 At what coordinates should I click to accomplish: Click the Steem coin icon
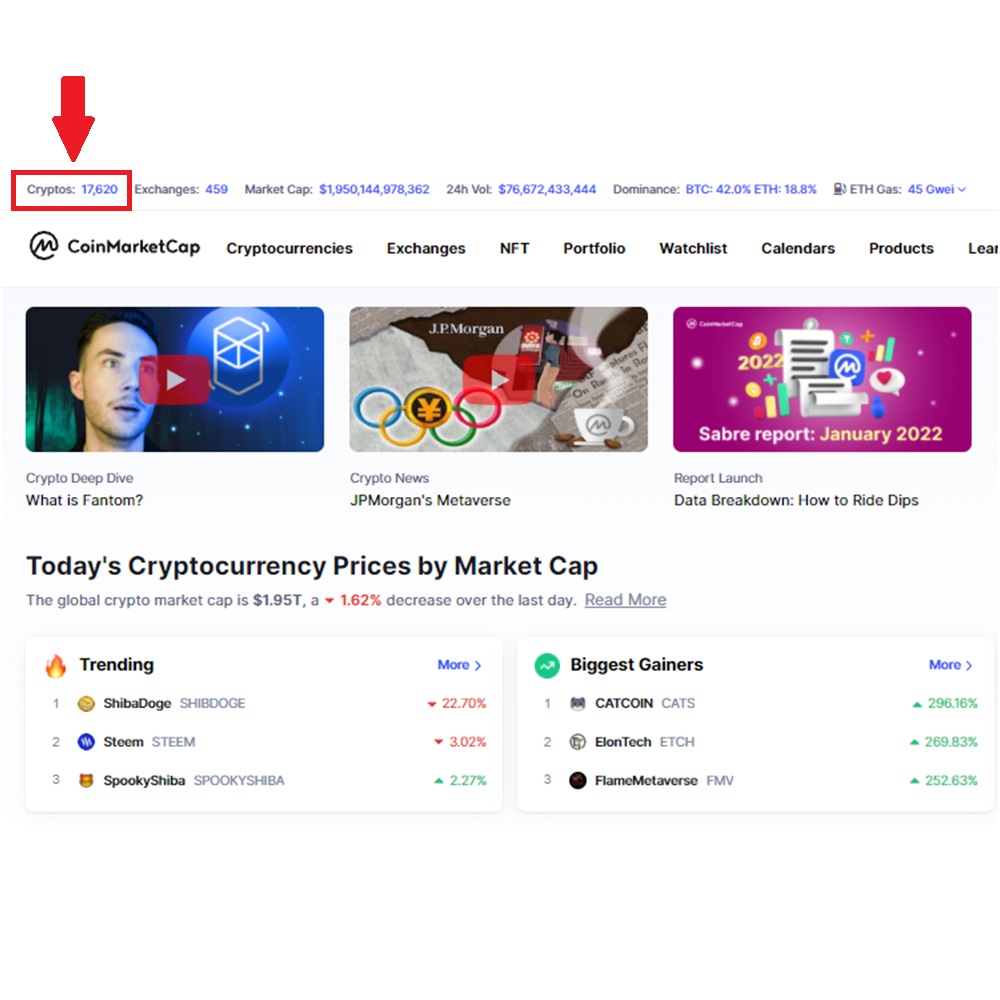86,742
